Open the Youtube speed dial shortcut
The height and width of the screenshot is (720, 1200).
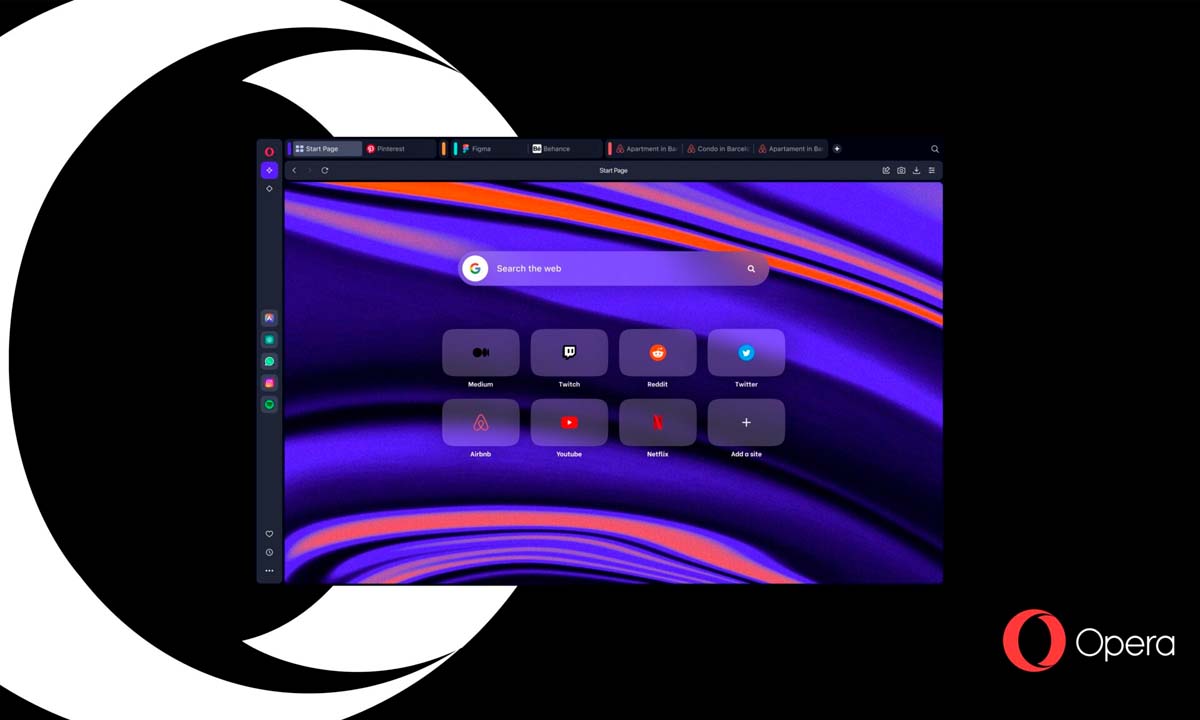point(569,422)
